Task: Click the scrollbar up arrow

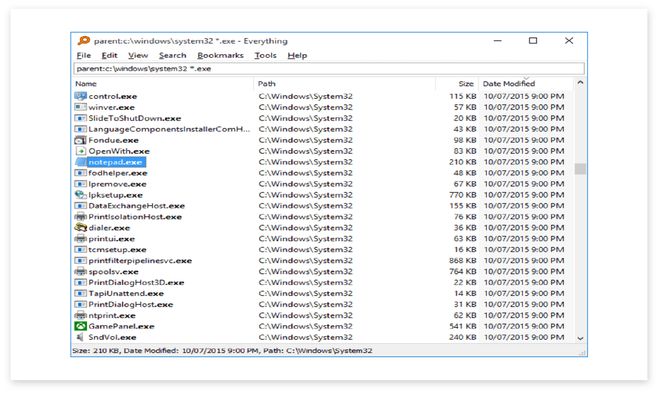Action: pos(580,83)
